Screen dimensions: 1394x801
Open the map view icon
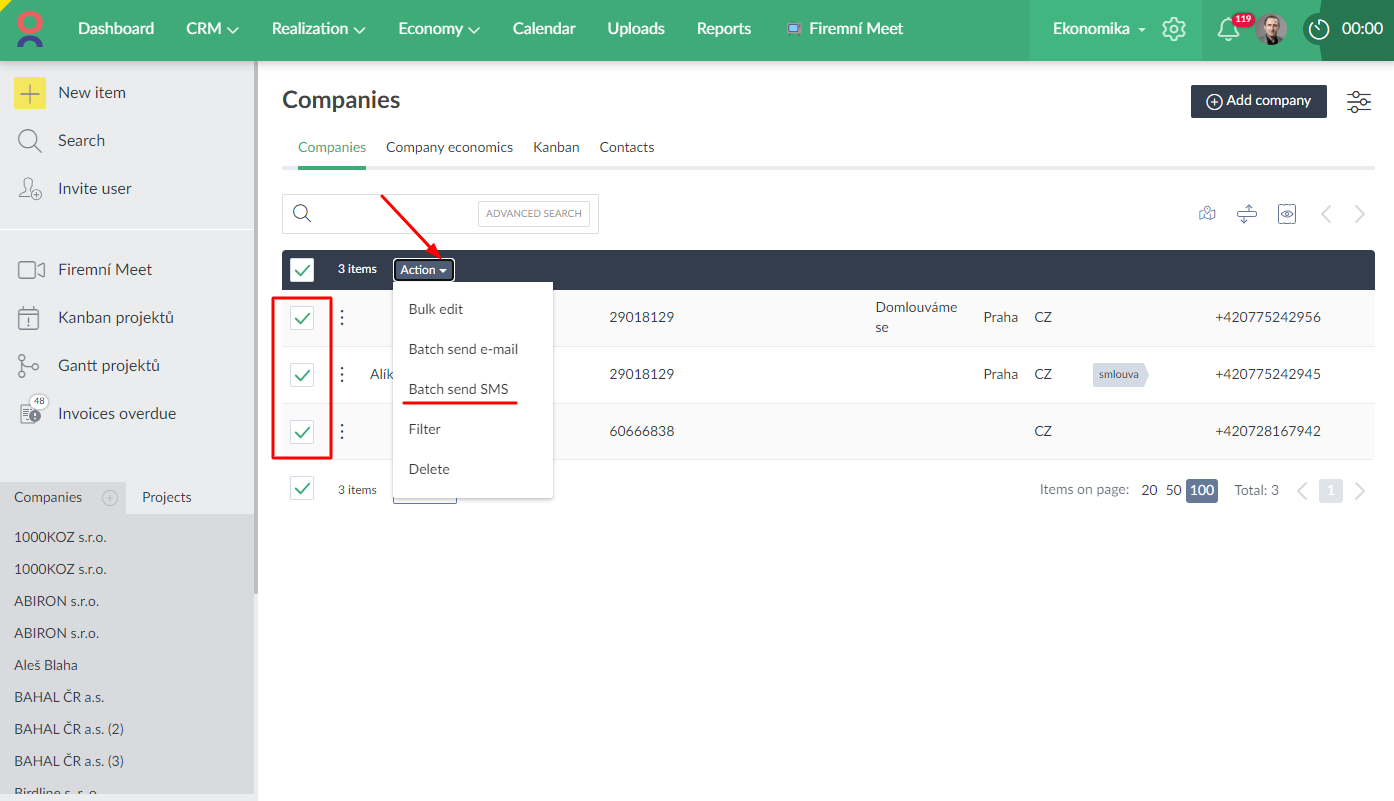pyautogui.click(x=1207, y=214)
